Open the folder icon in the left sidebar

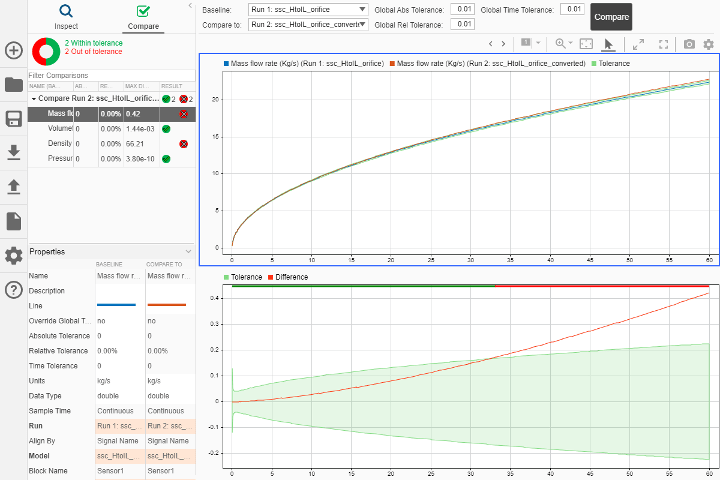[x=14, y=85]
